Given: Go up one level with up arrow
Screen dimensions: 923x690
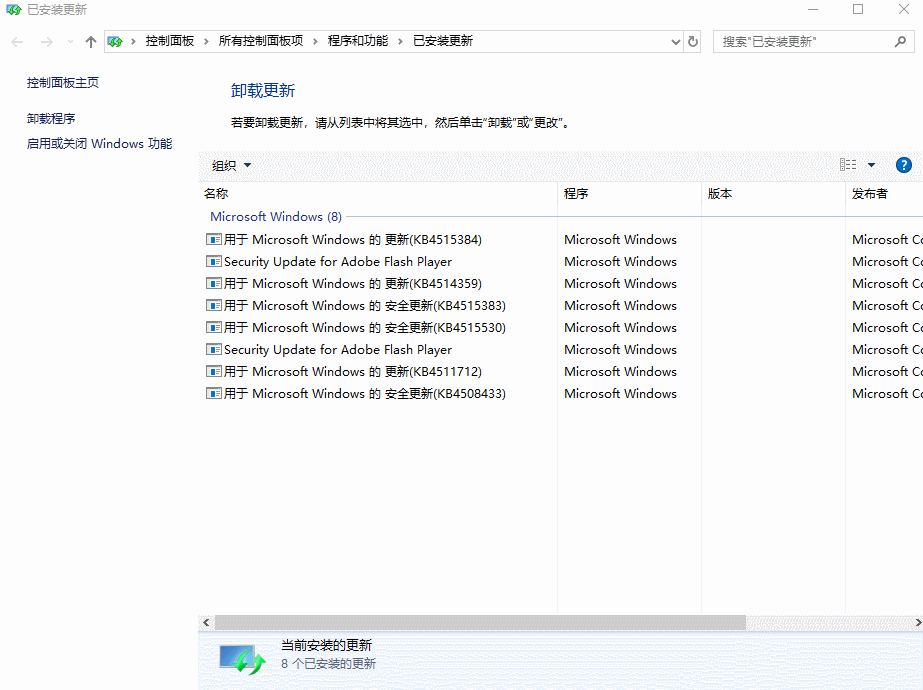Looking at the screenshot, I should tap(90, 42).
